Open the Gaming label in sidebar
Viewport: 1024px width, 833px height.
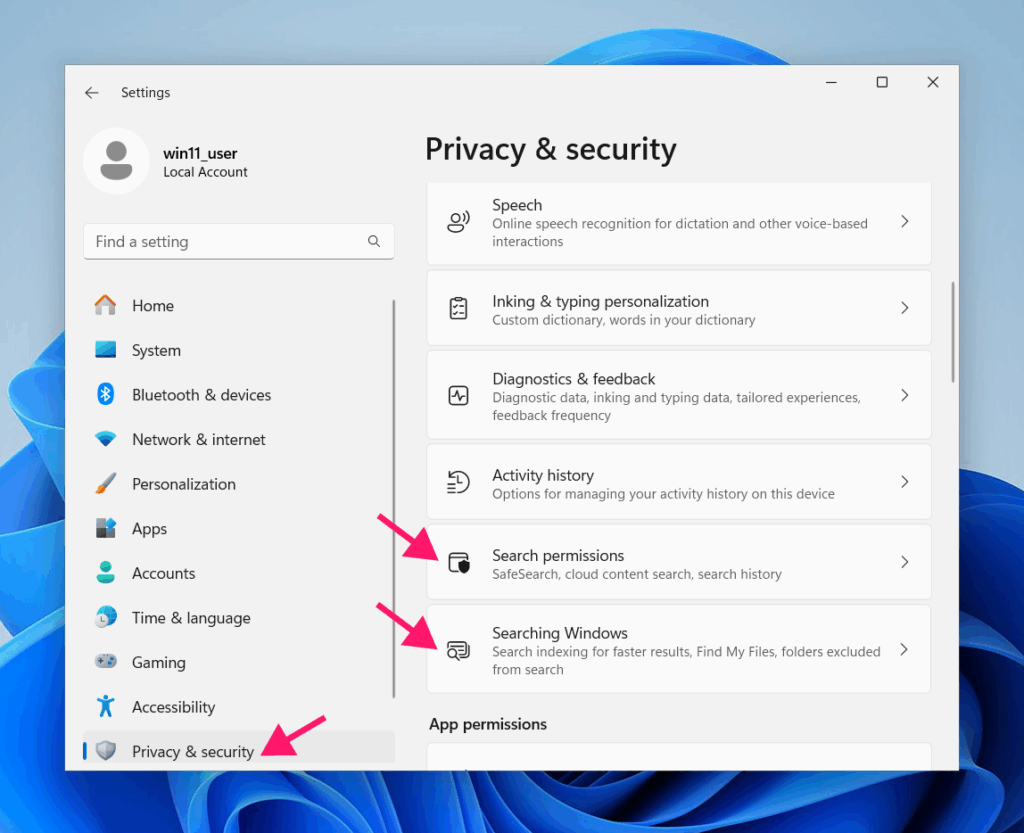point(159,663)
